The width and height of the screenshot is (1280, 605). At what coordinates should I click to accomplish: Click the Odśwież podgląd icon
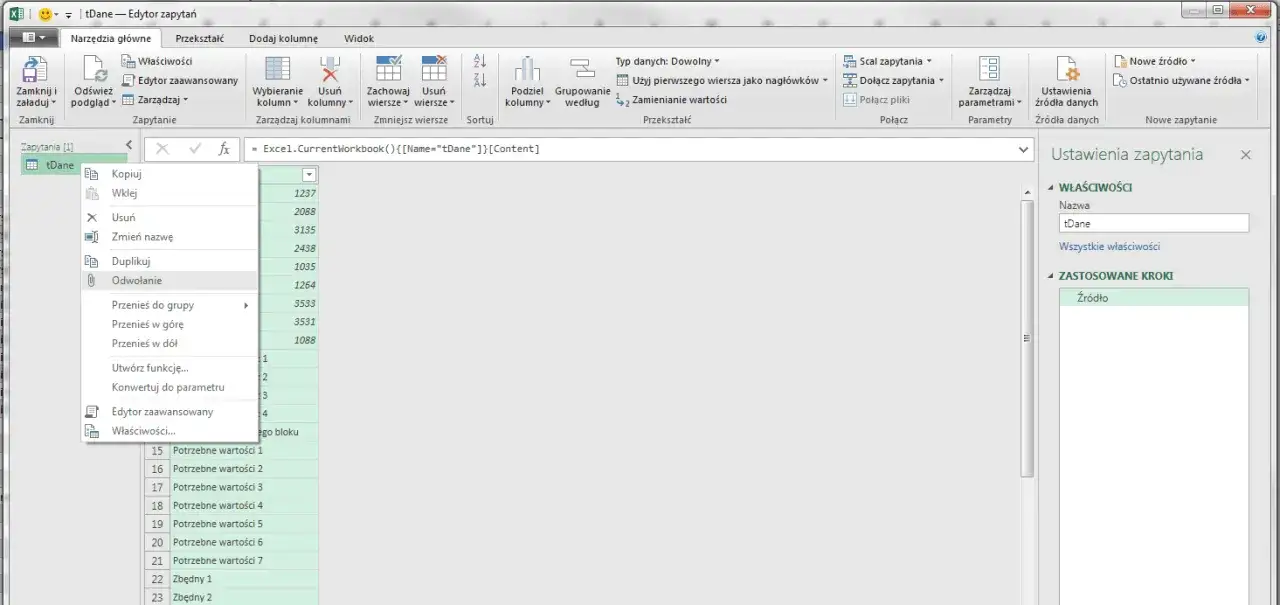(x=94, y=70)
